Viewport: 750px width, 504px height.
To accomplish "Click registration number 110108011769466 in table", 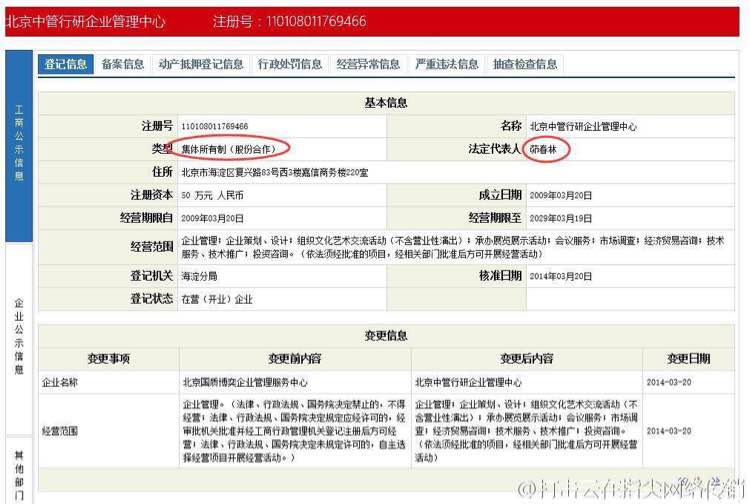I will [x=214, y=126].
